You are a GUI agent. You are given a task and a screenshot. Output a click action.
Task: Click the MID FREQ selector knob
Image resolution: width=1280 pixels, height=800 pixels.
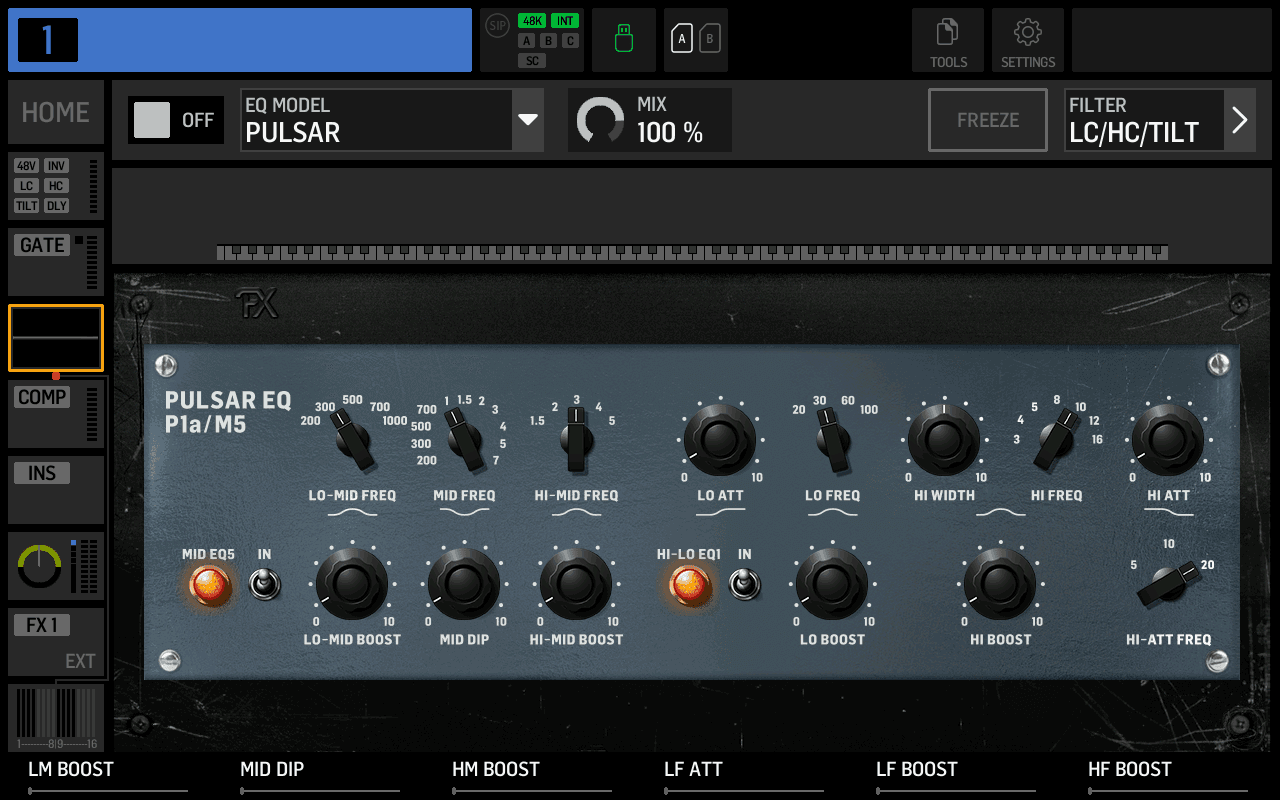click(463, 438)
